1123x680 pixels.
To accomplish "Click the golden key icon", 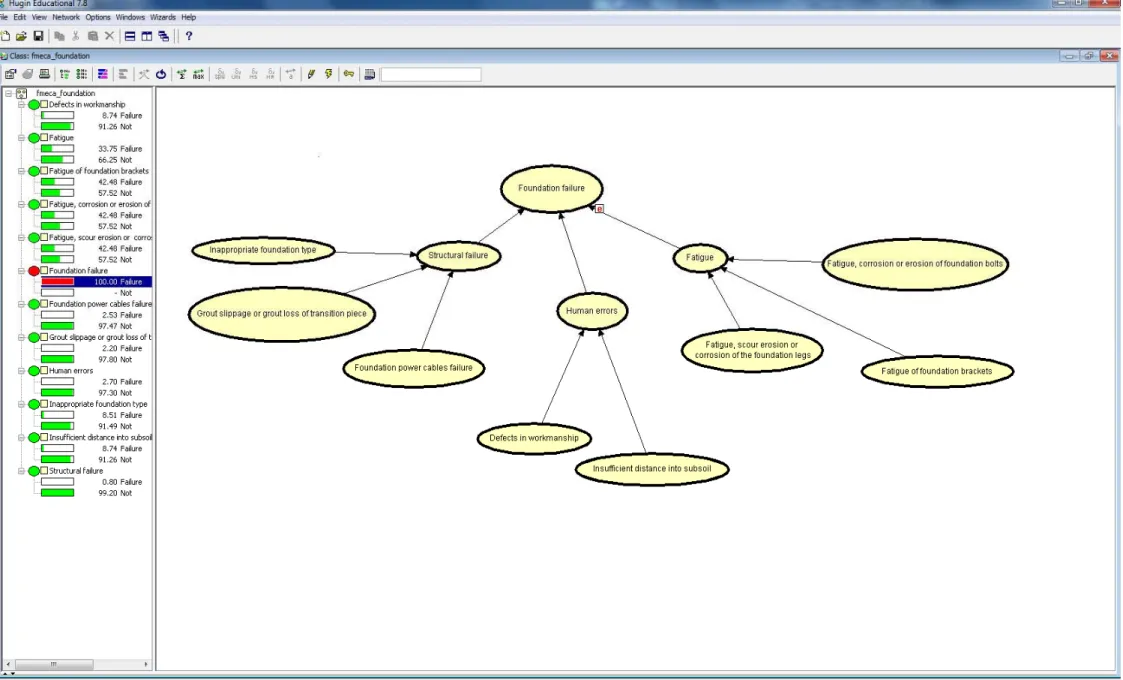I will coord(349,74).
